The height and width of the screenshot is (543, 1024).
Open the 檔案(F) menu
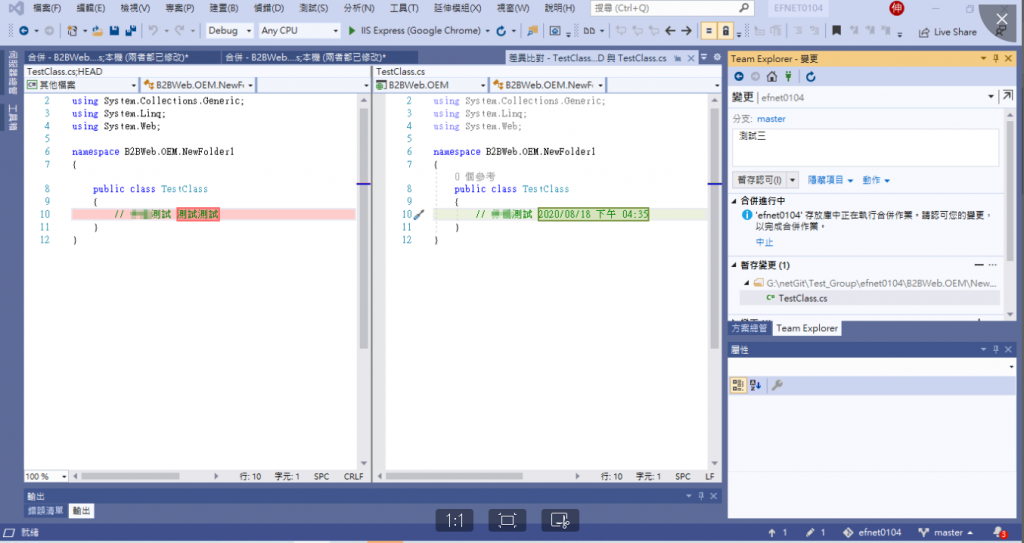click(47, 8)
